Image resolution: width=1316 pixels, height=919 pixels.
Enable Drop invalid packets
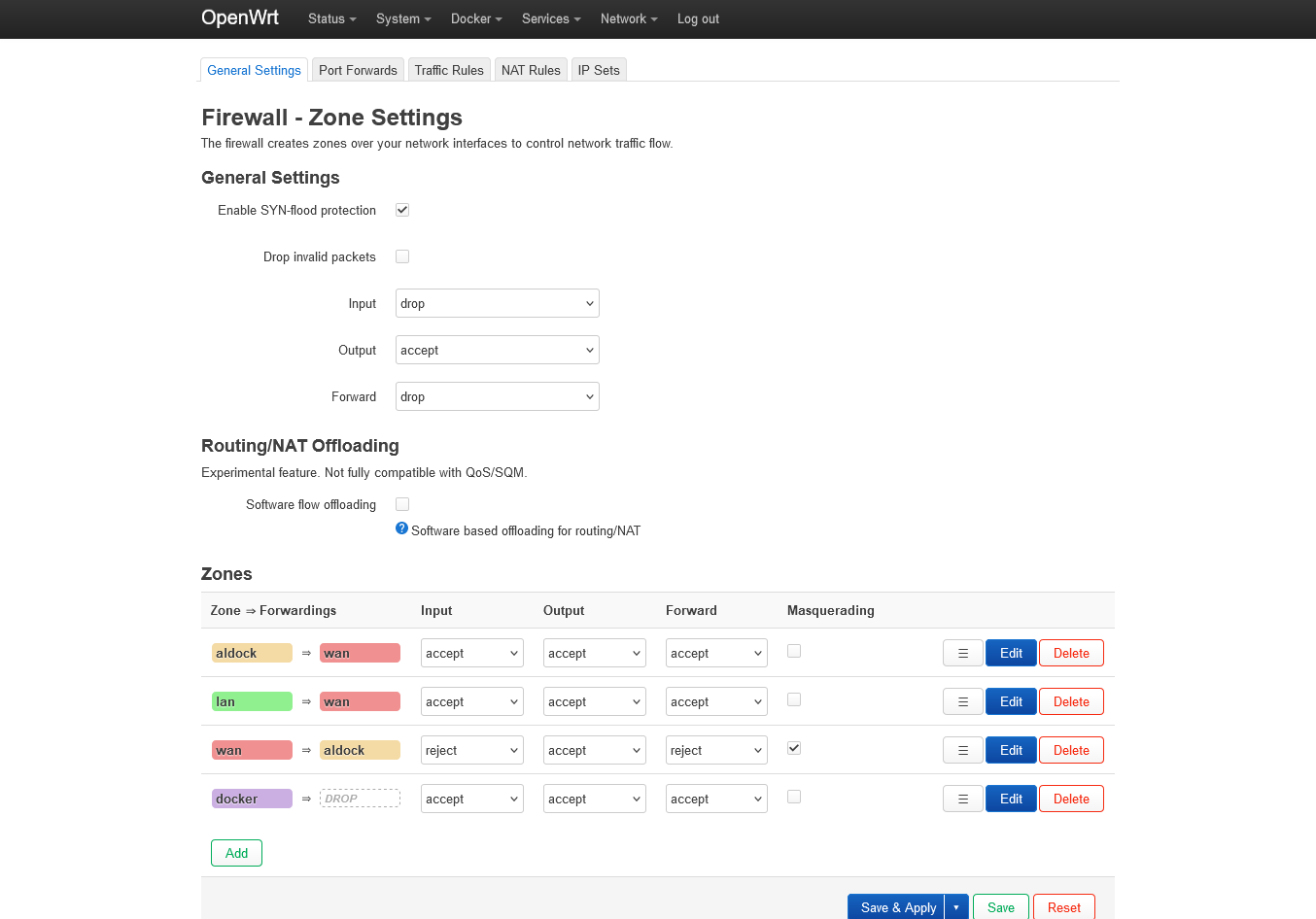(401, 256)
